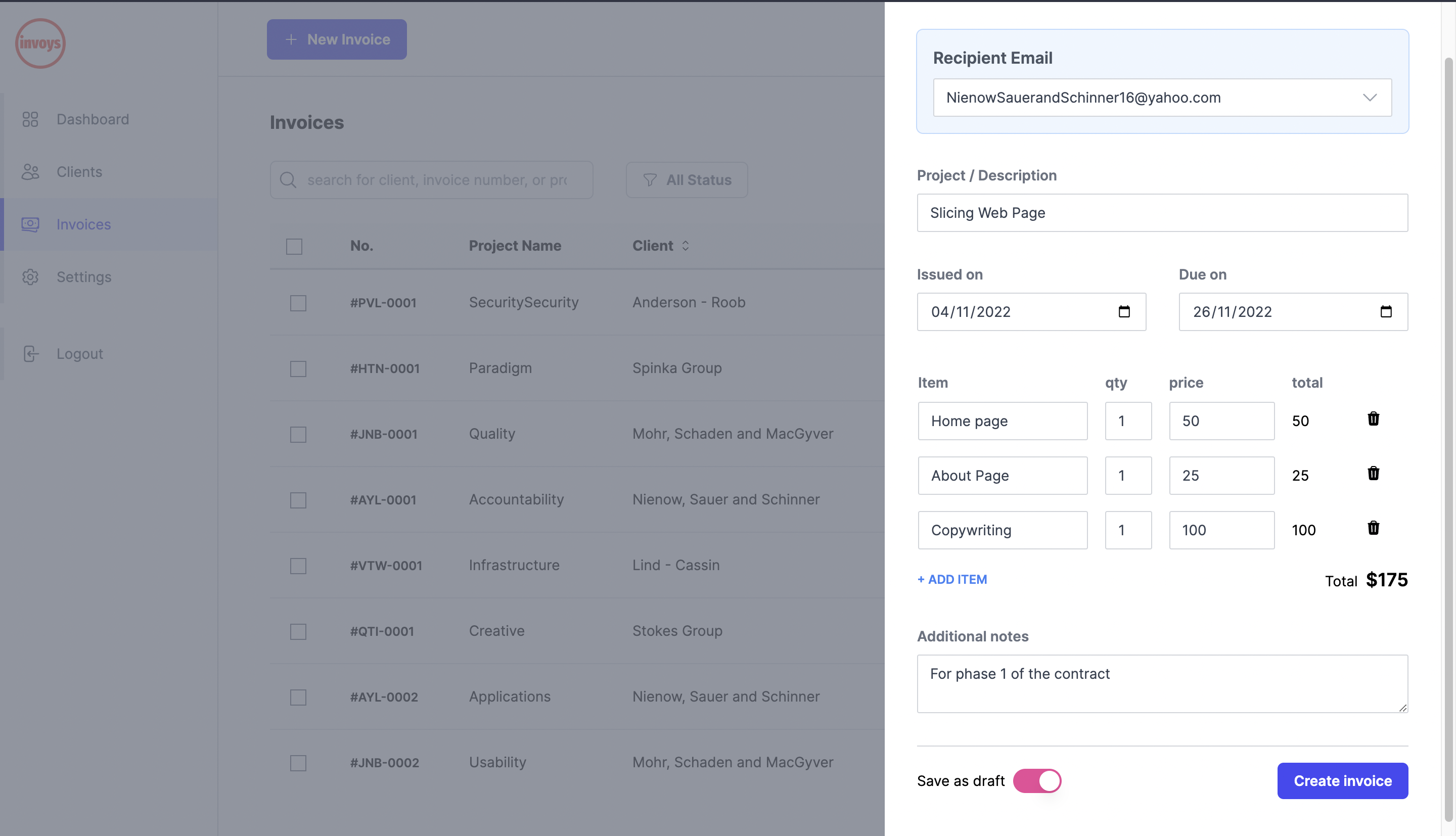
Task: Sort by the Client column arrows
Action: pos(685,246)
